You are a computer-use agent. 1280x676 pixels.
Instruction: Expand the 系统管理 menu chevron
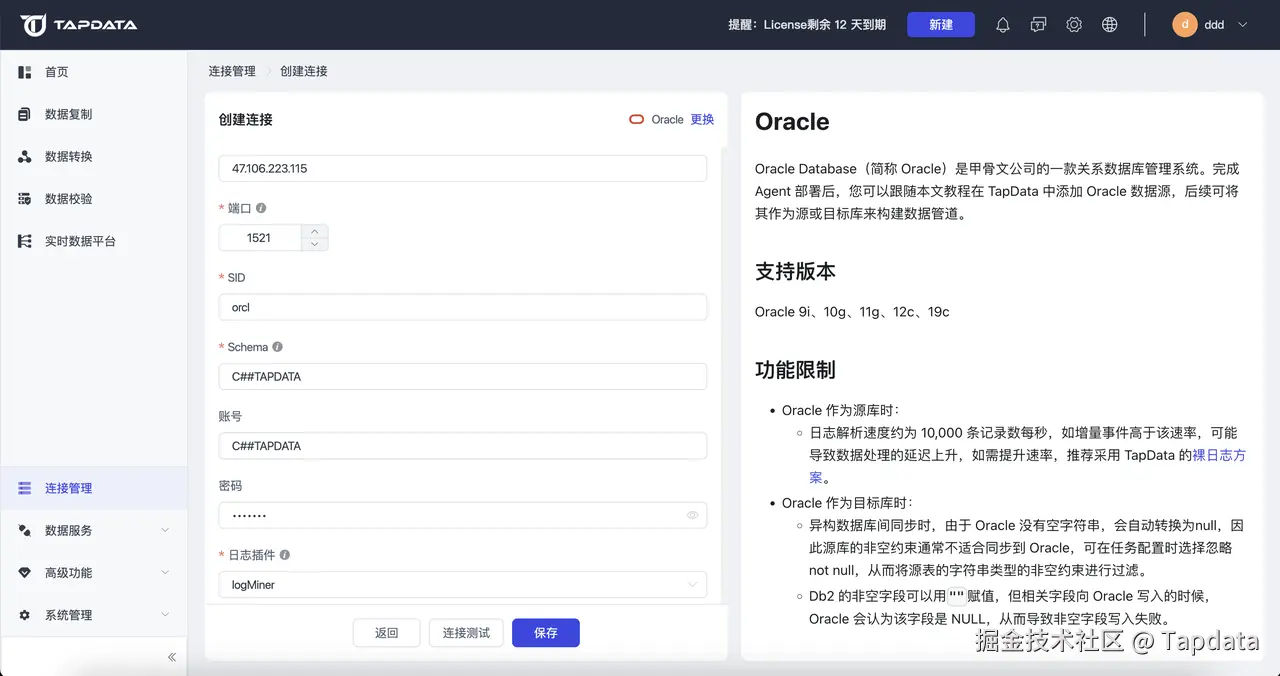pyautogui.click(x=166, y=615)
